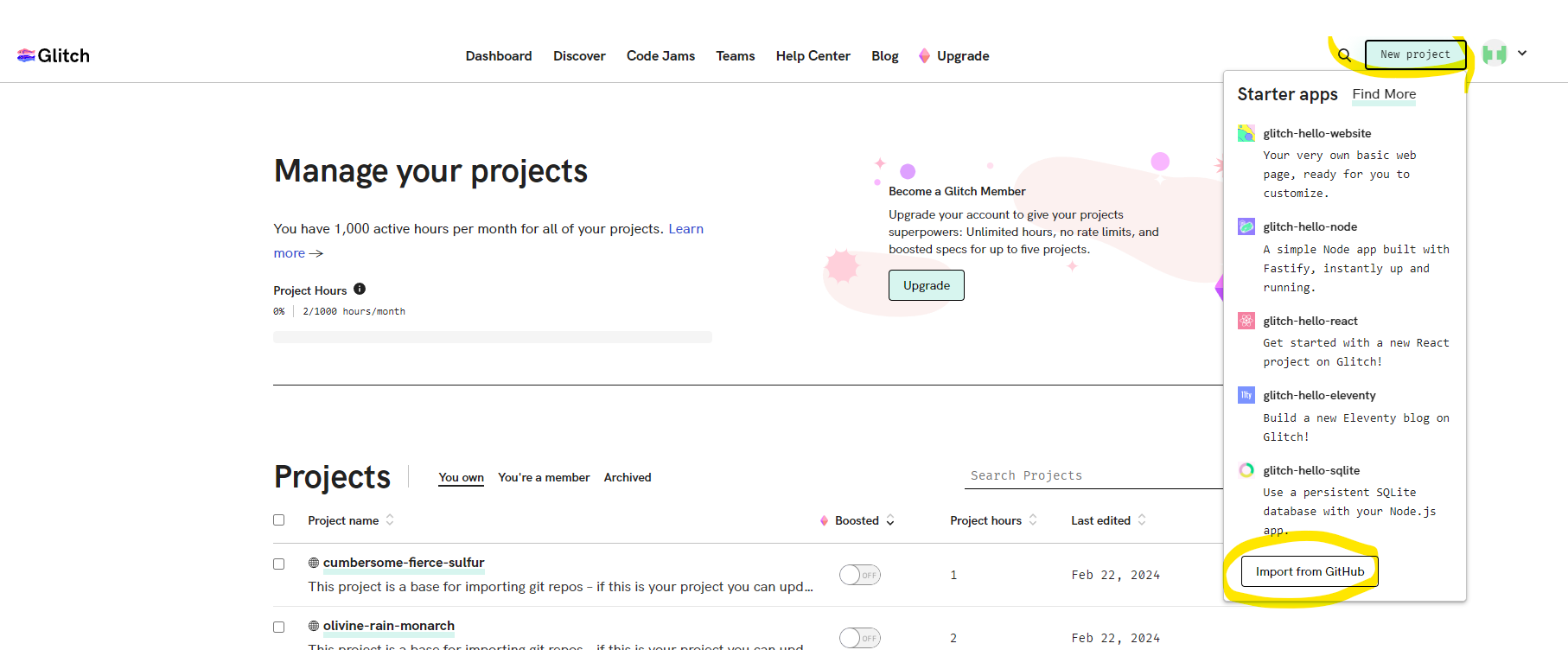Select the You own tab
This screenshot has width=1568, height=650.
(x=461, y=477)
